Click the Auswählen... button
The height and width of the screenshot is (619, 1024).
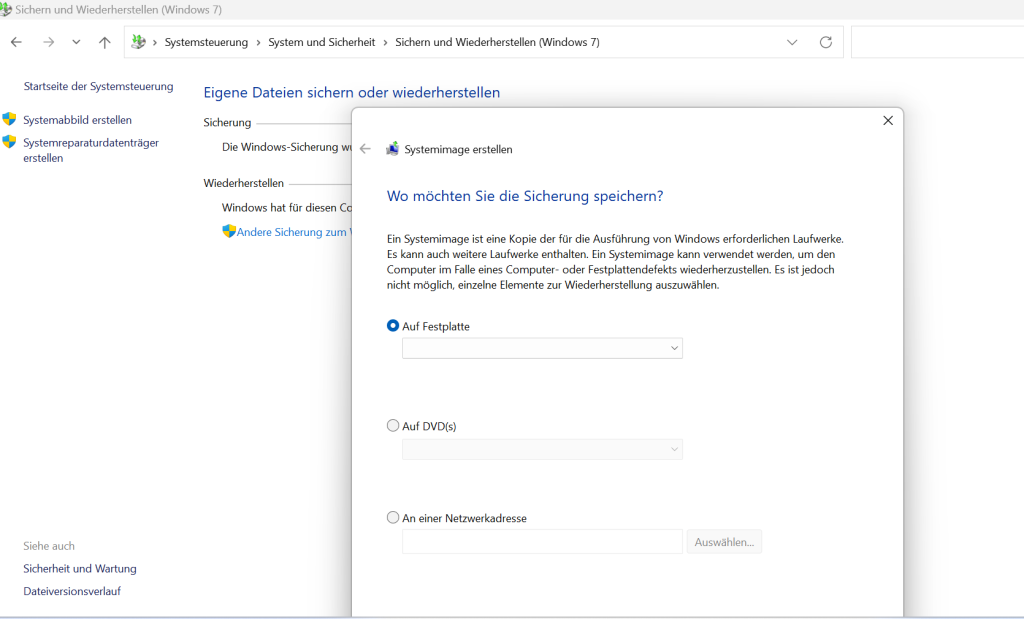[x=724, y=542]
